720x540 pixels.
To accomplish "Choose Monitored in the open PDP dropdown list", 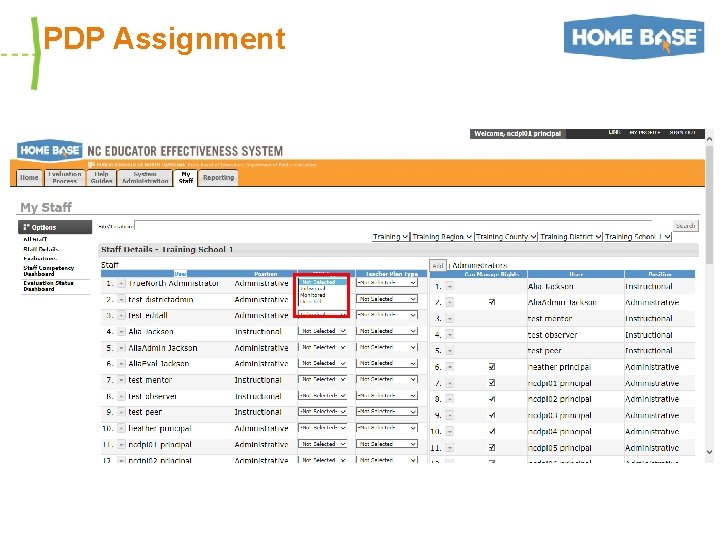I will click(313, 295).
